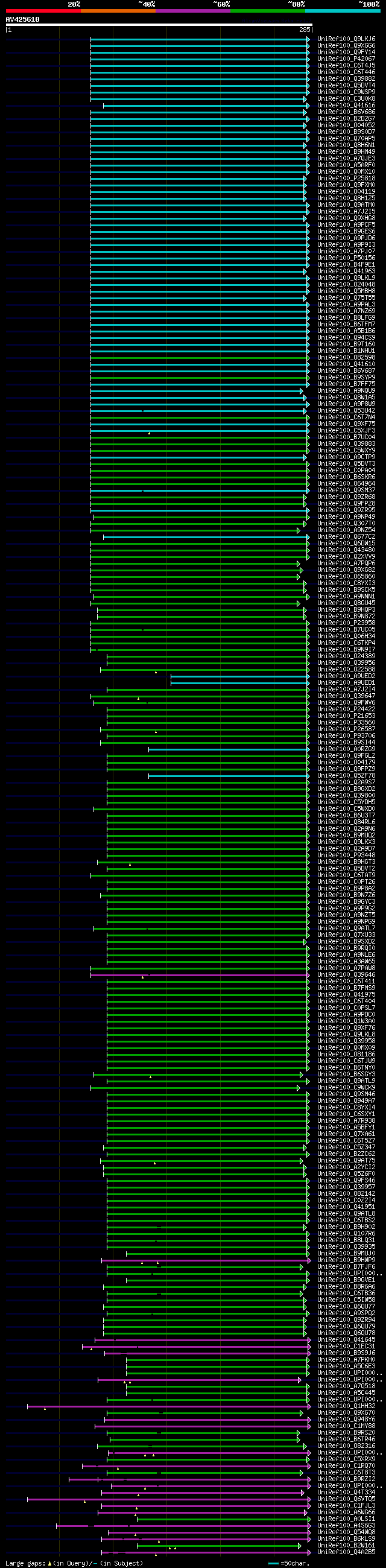Viewport: 386px width, 1568px height.
Task: Select the UniRef100_O64964 hit
Action: click(346, 484)
